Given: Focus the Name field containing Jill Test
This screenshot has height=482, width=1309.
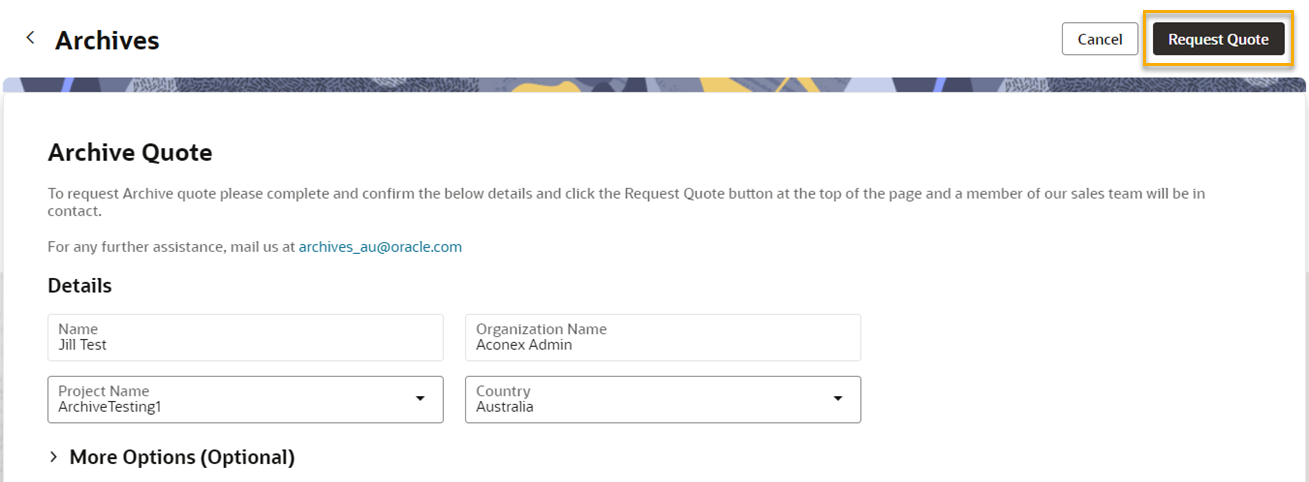Looking at the screenshot, I should point(245,337).
